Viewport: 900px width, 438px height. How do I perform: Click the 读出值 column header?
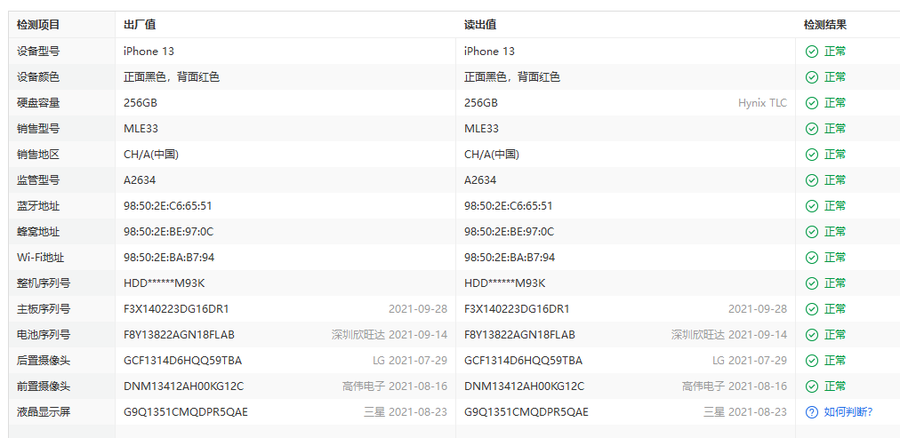pyautogui.click(x=480, y=25)
